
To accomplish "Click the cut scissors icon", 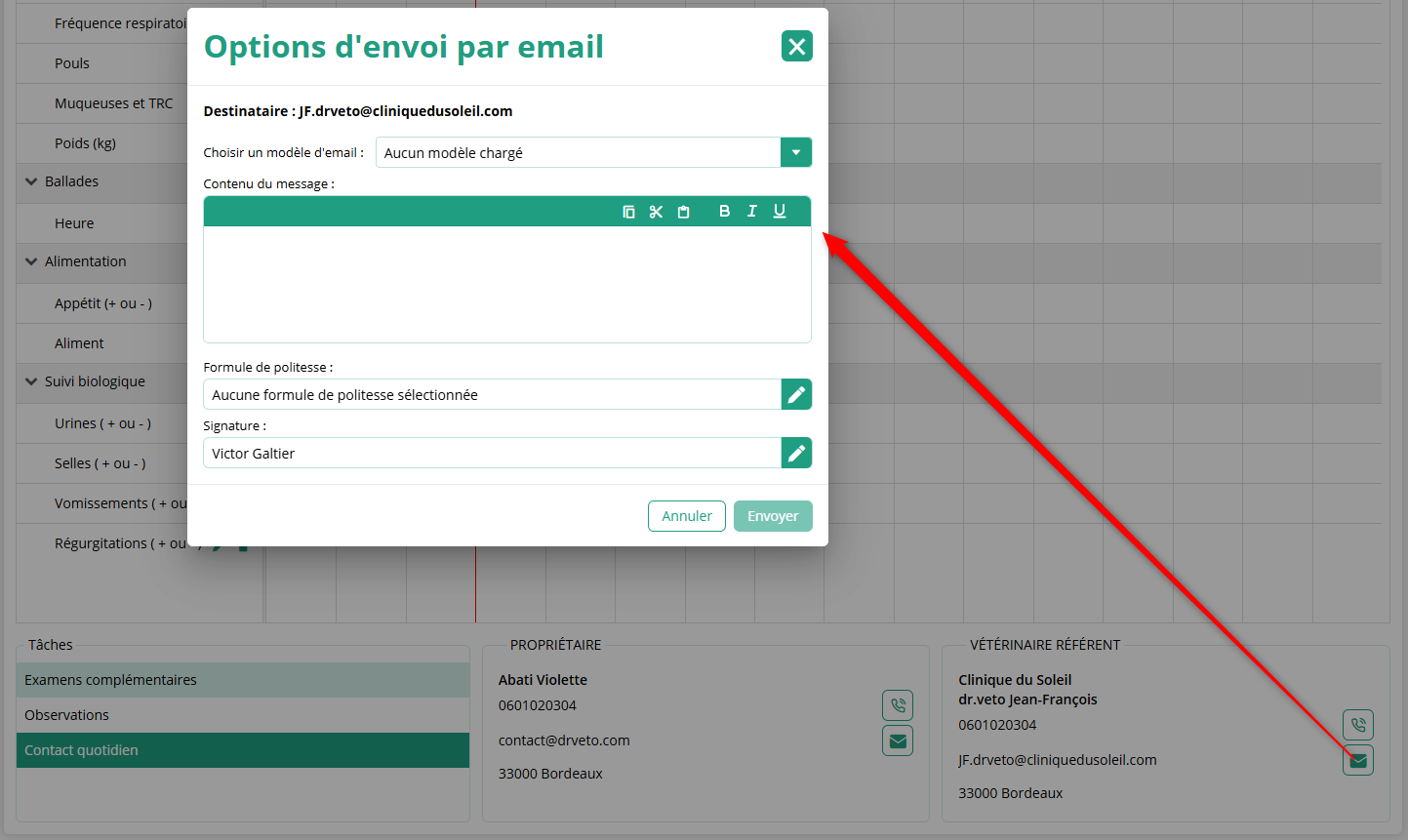I will (x=656, y=212).
